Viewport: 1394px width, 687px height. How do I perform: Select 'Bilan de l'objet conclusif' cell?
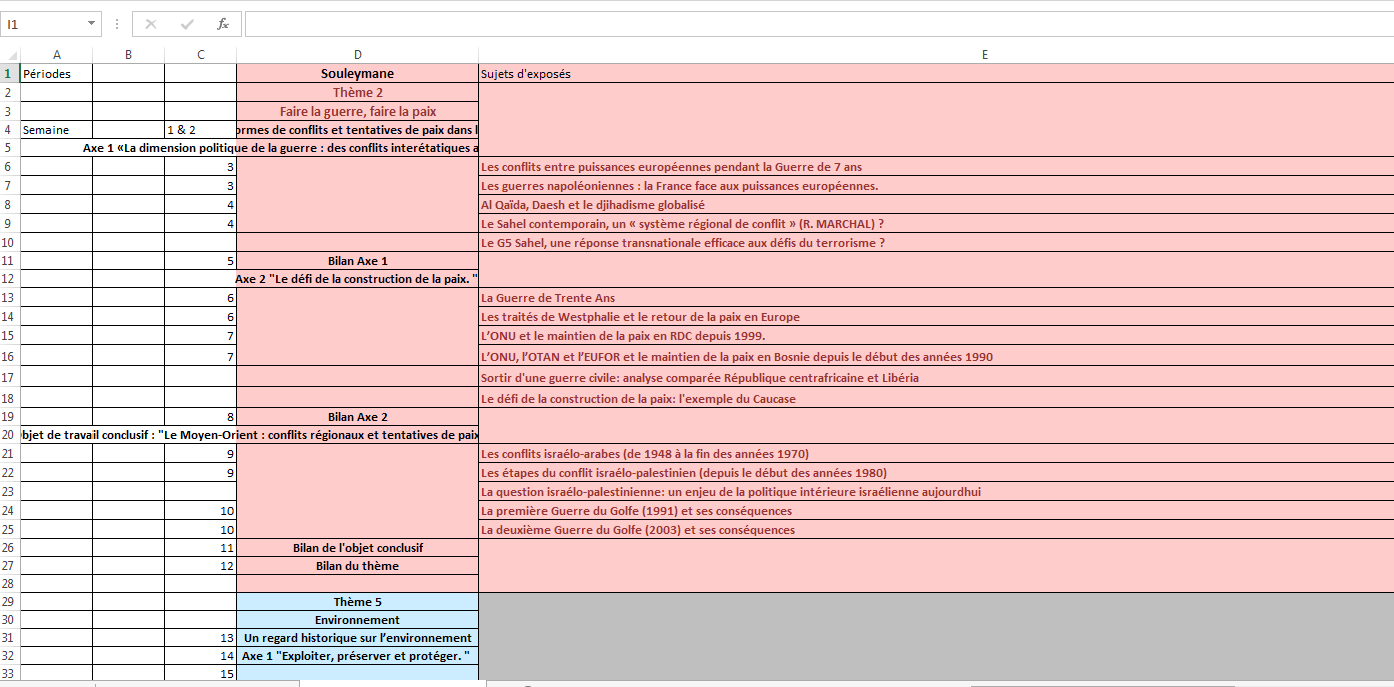358,548
